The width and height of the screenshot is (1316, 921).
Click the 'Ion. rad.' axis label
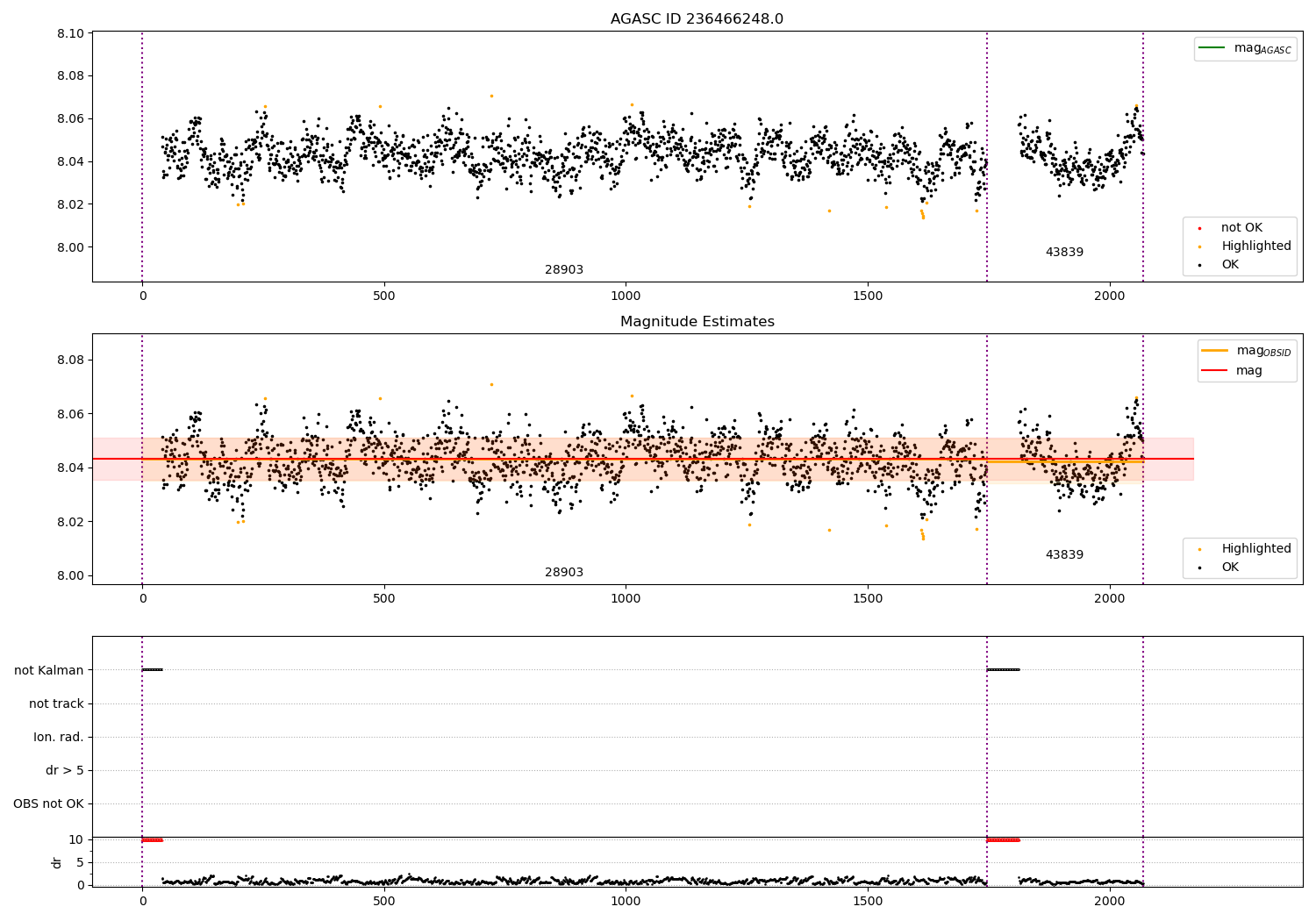(x=59, y=738)
